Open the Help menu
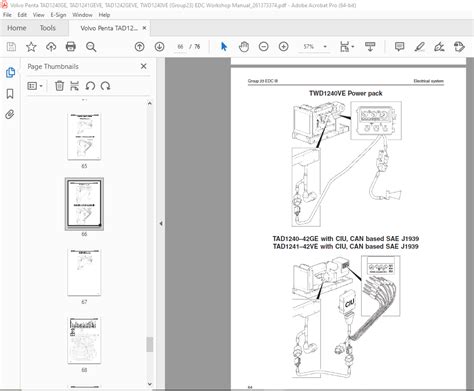 tap(104, 15)
